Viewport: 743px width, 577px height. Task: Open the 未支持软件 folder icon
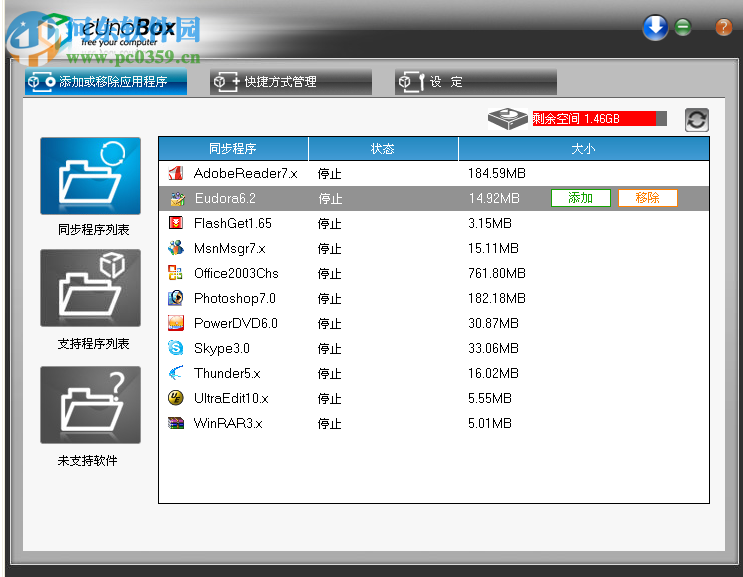click(91, 405)
